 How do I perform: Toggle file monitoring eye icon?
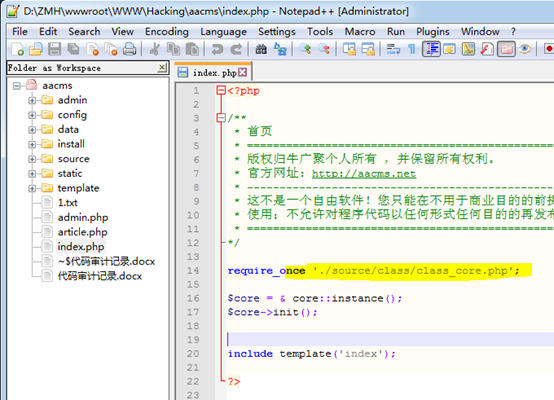525,49
